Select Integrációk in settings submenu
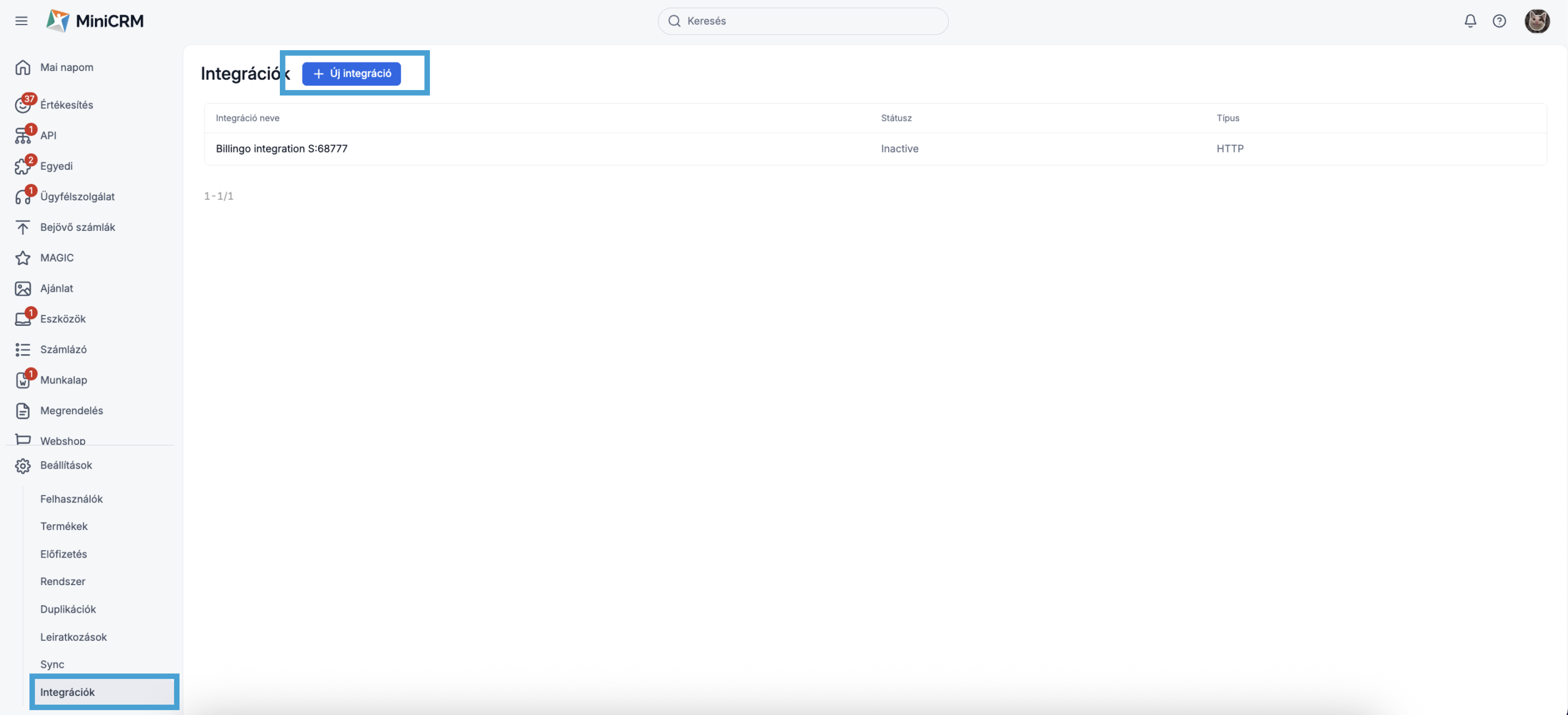The width and height of the screenshot is (1568, 715). [67, 692]
